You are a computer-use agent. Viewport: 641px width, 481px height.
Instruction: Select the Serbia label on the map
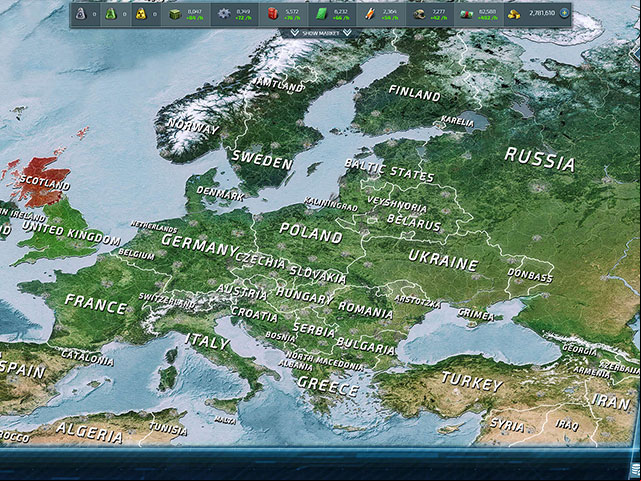click(314, 329)
